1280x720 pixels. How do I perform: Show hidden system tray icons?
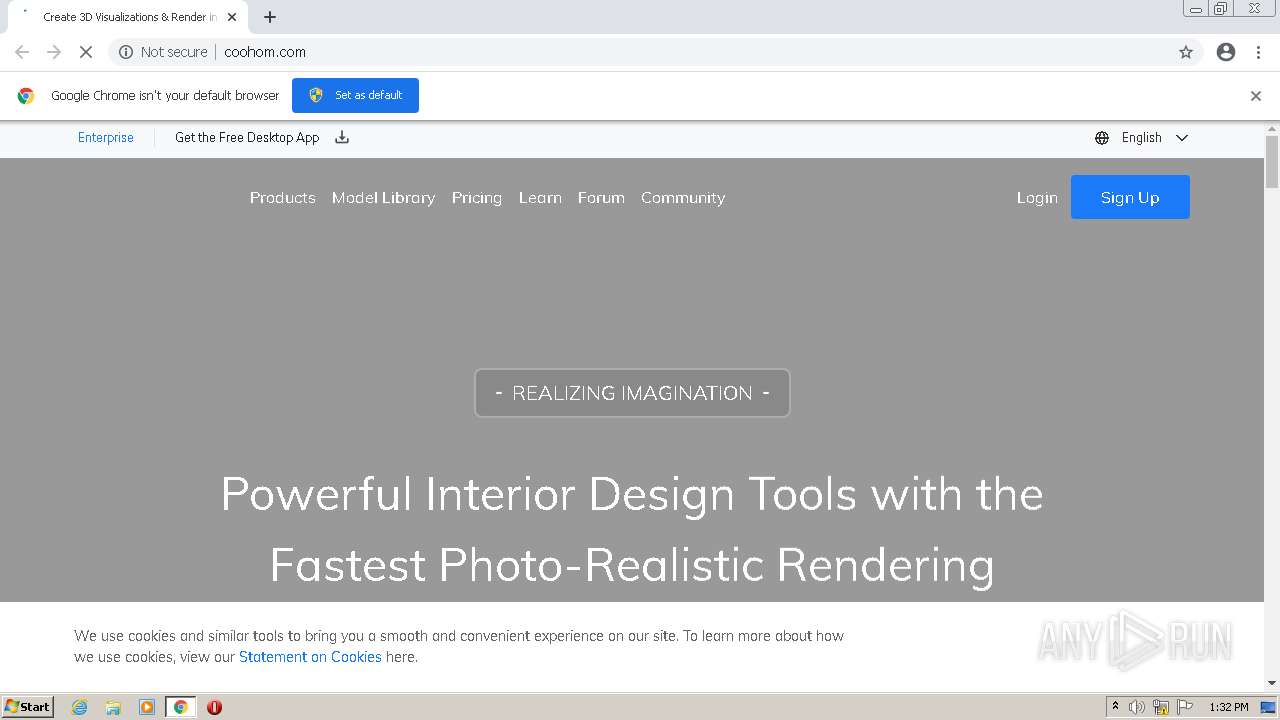[1115, 707]
